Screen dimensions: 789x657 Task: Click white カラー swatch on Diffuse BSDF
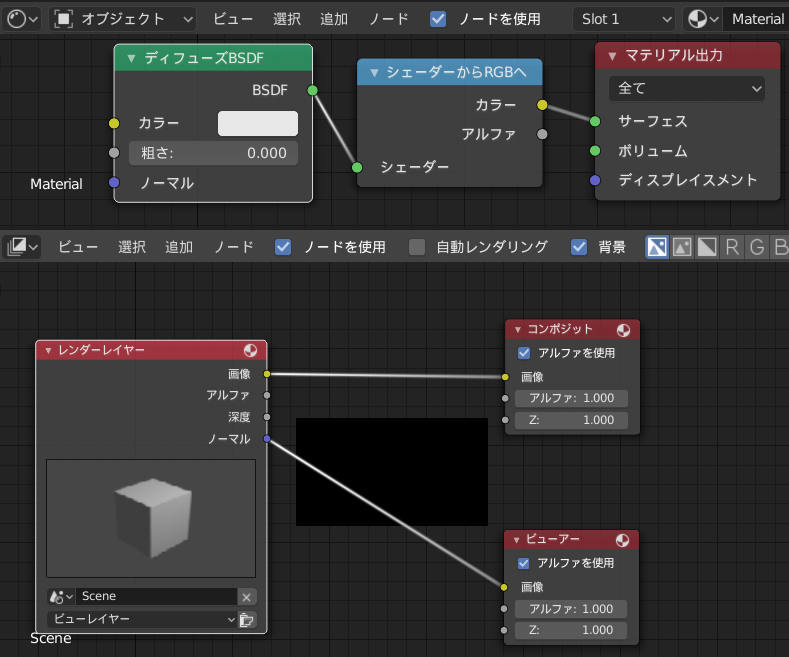pos(258,123)
